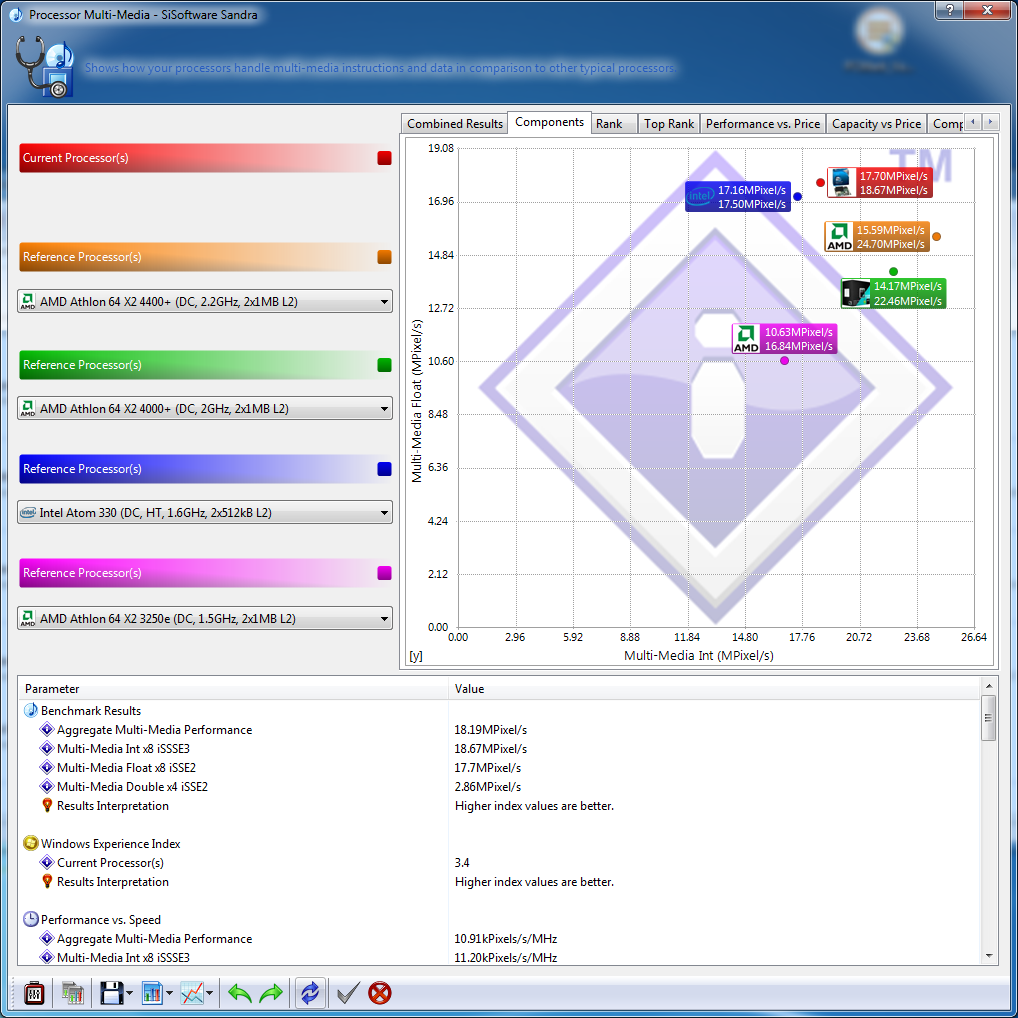The width and height of the screenshot is (1018, 1018).
Task: Save results with the floppy disk icon
Action: coord(112,993)
